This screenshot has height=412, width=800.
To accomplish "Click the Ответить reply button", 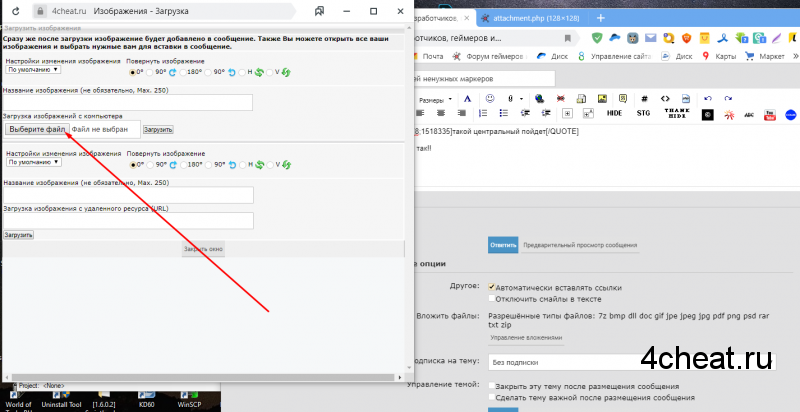I will click(x=503, y=245).
